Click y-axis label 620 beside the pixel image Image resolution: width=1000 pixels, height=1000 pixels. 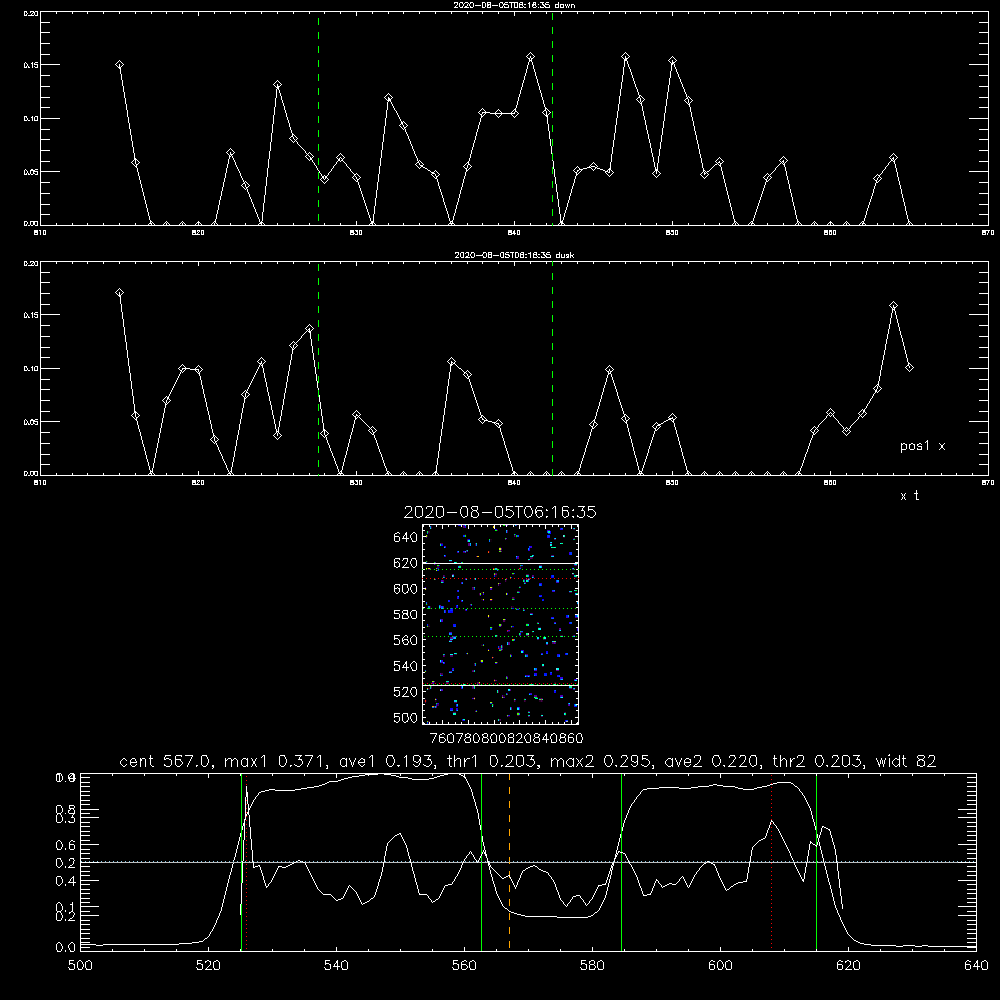coord(406,563)
